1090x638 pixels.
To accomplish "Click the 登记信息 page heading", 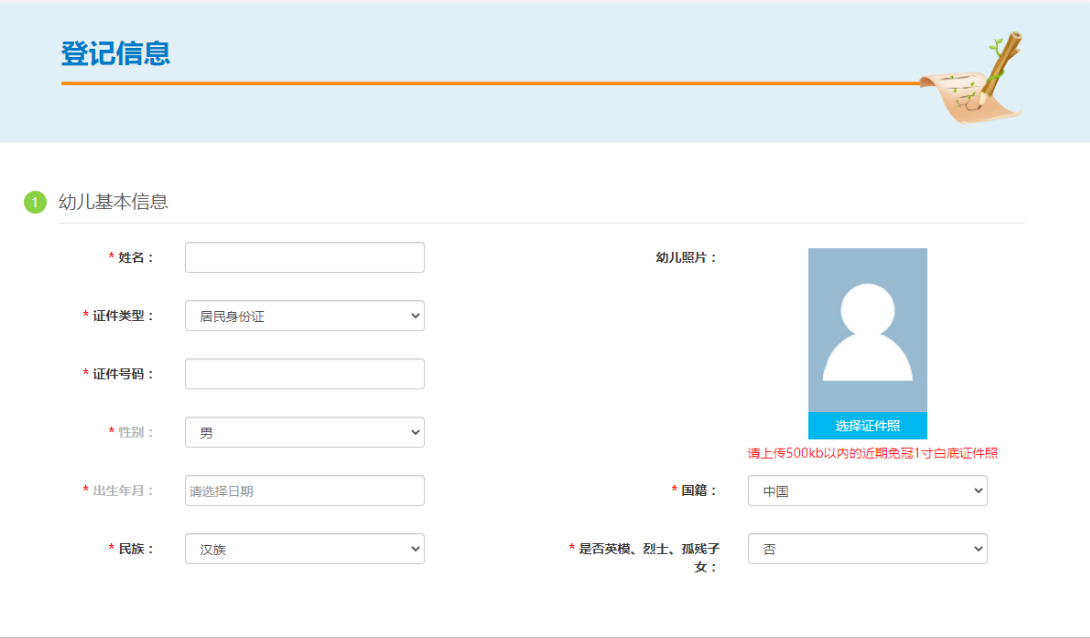I will click(x=116, y=53).
